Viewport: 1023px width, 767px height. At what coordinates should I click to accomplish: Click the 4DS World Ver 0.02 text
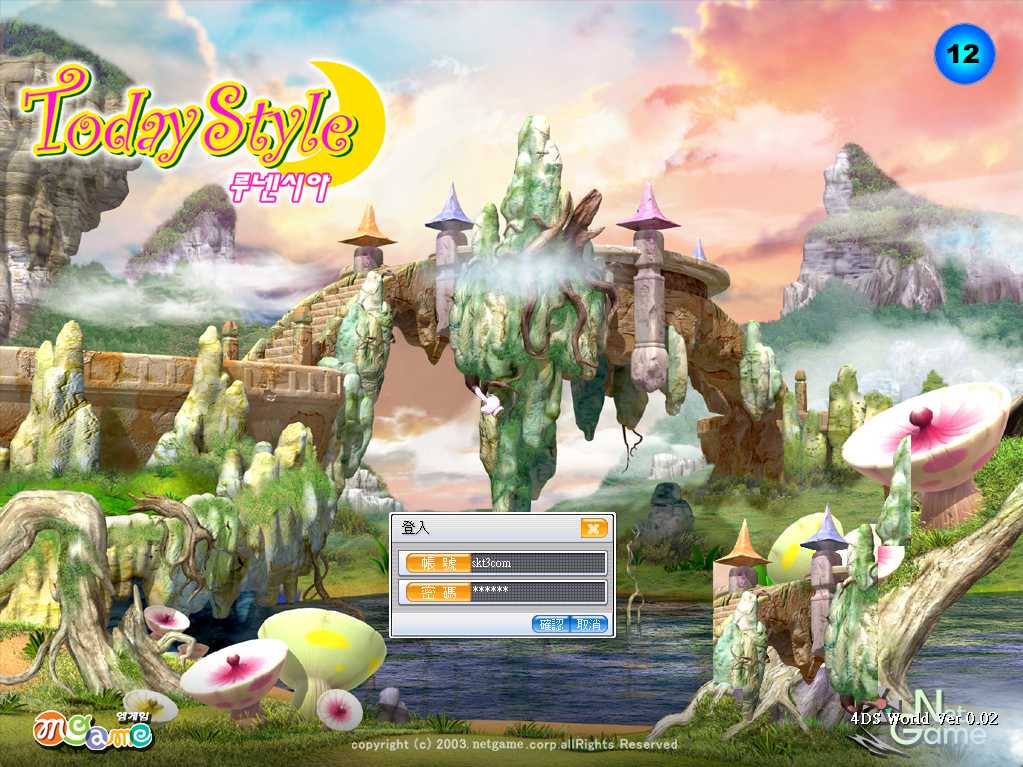(x=924, y=718)
